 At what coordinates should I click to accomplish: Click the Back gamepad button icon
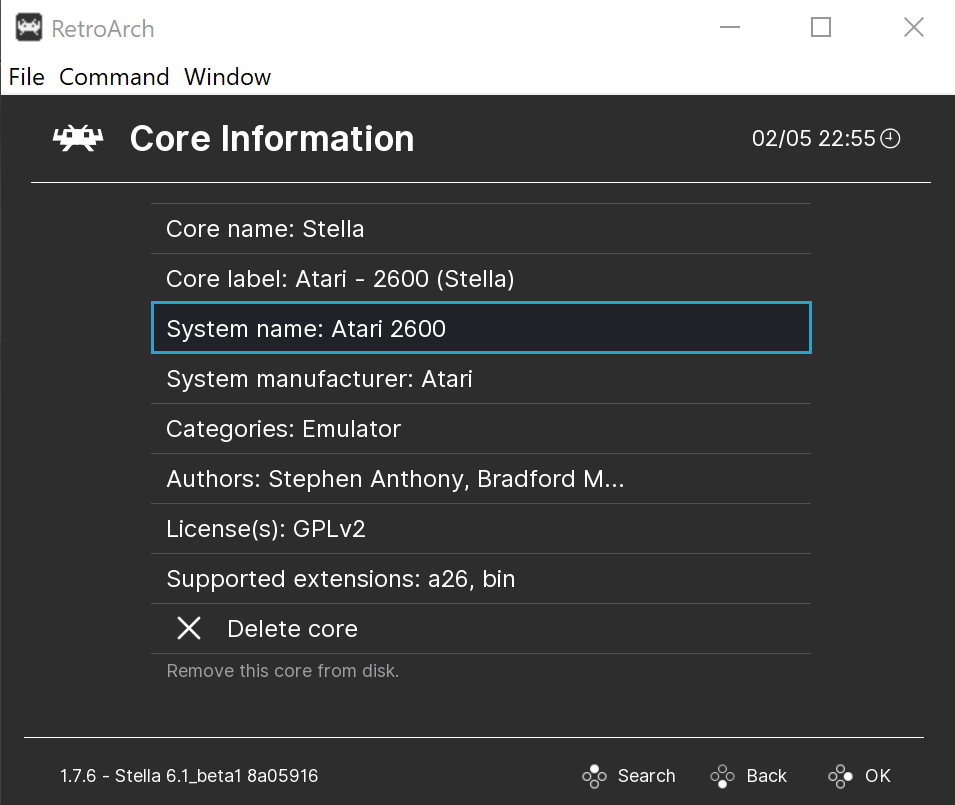723,776
